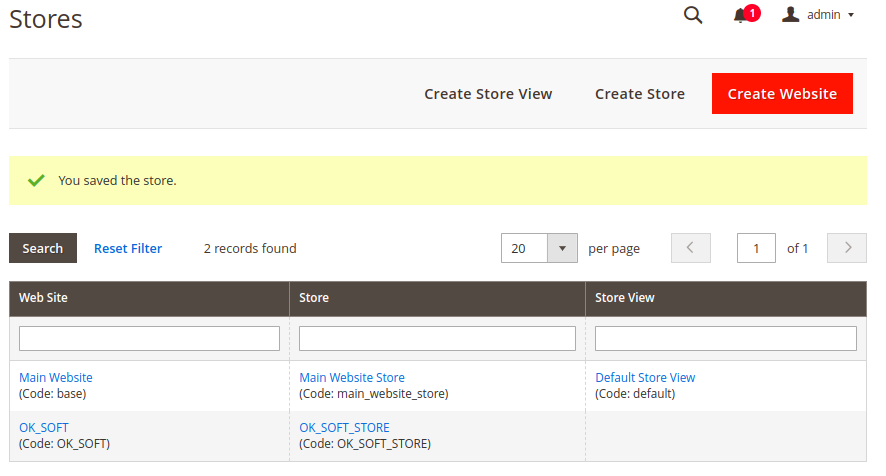
Task: Open the search magnifier icon
Action: pos(693,15)
